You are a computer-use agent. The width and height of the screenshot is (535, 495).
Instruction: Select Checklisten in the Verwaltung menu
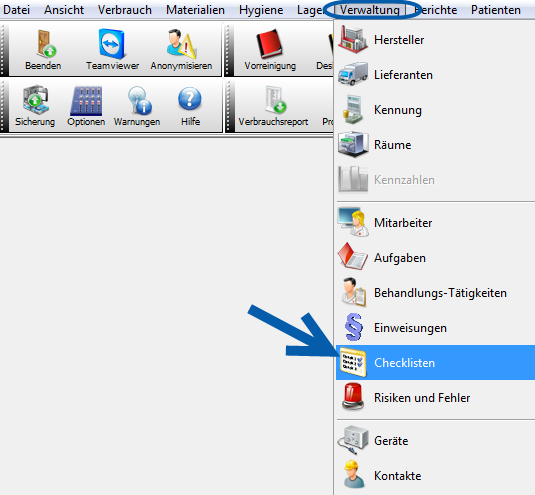click(435, 362)
